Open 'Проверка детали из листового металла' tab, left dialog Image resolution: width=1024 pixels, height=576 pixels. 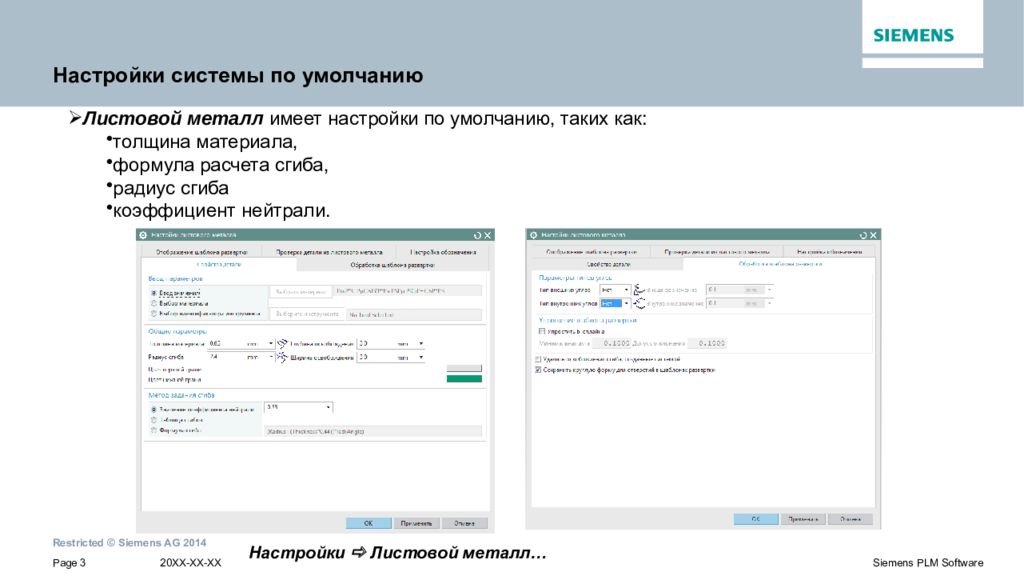click(x=329, y=252)
